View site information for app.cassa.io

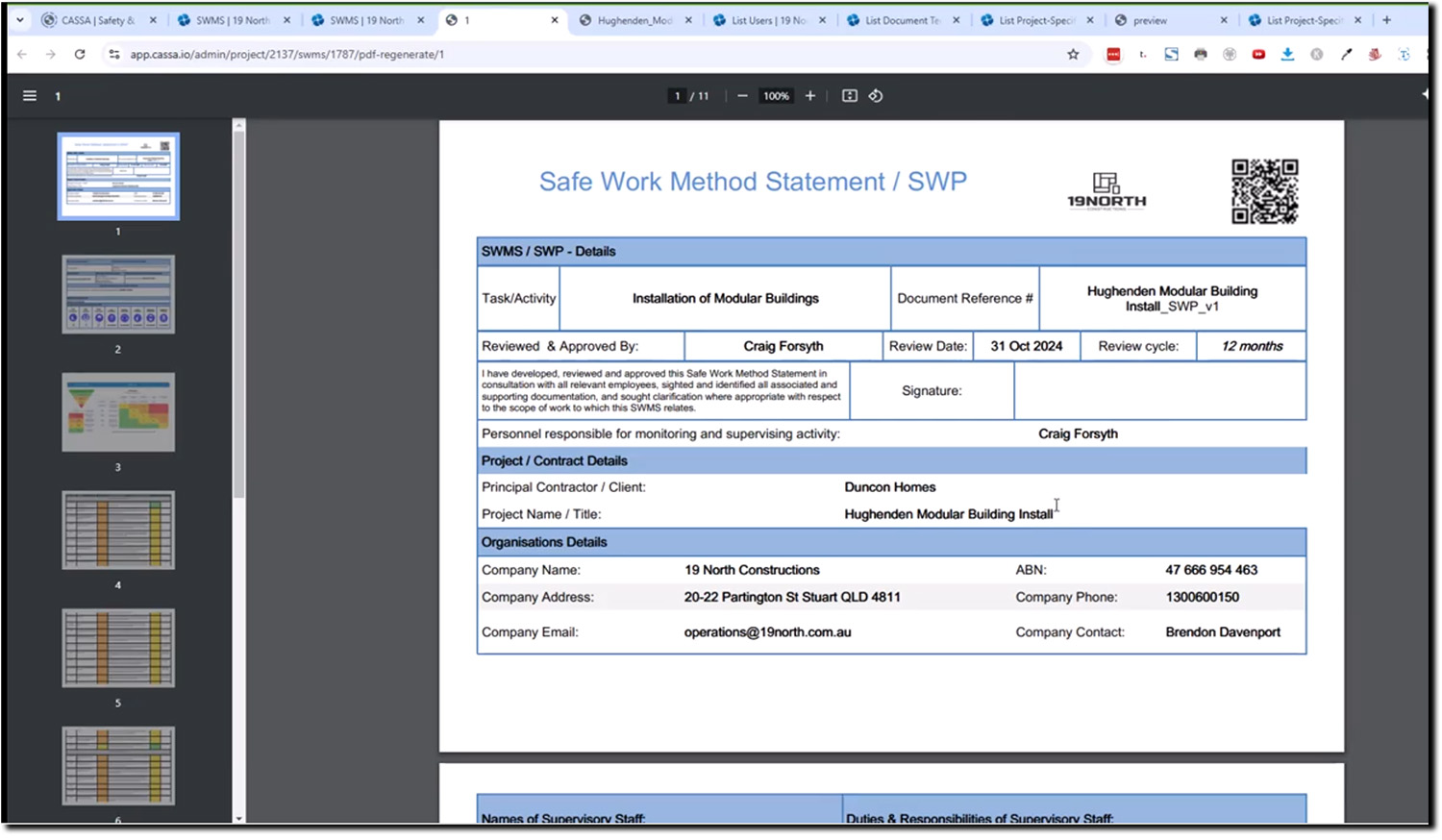tap(114, 55)
